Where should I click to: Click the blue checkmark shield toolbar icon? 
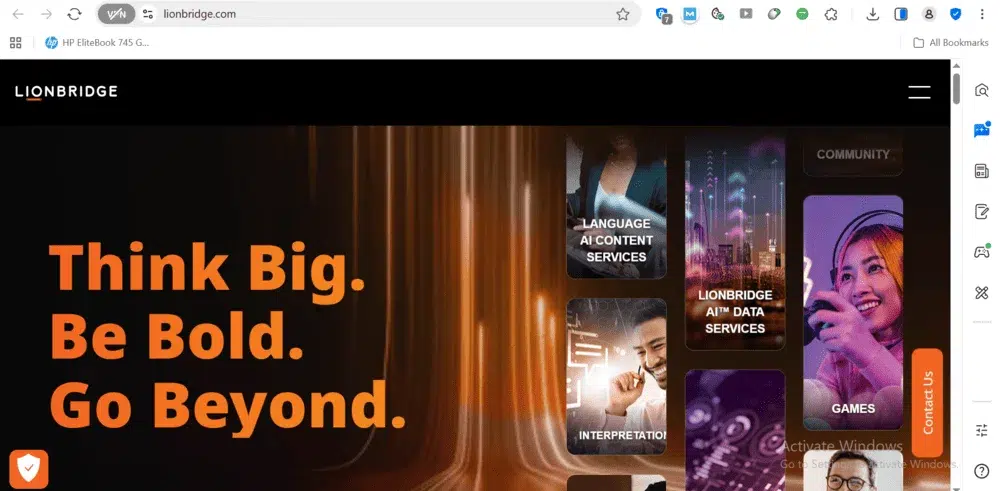[955, 14]
